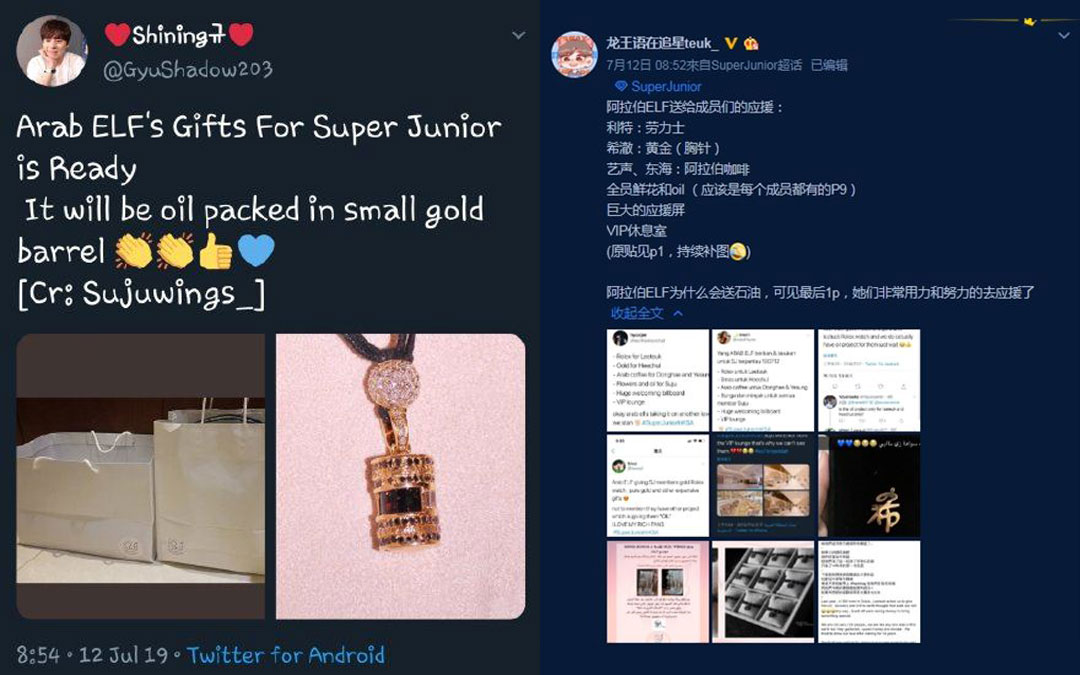This screenshot has height=675, width=1080.
Task: Open first grid image listing Rolex gifts
Action: [x=658, y=380]
